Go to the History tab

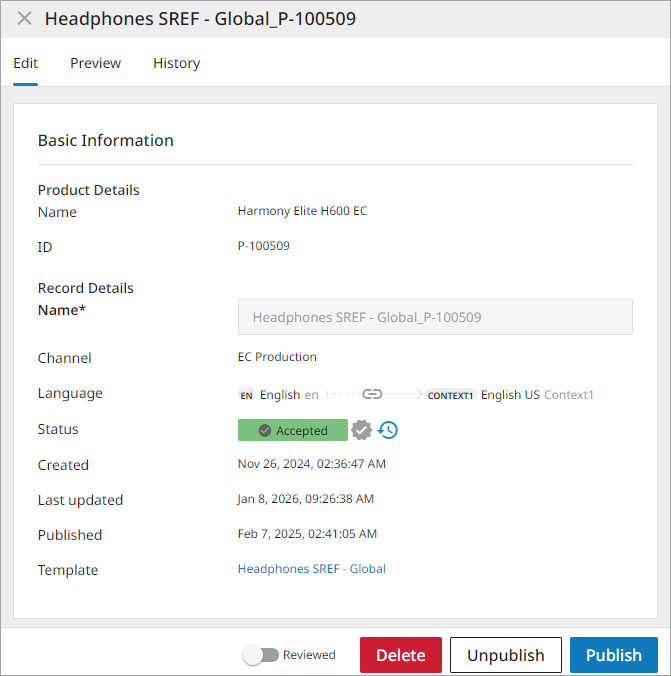pos(176,63)
